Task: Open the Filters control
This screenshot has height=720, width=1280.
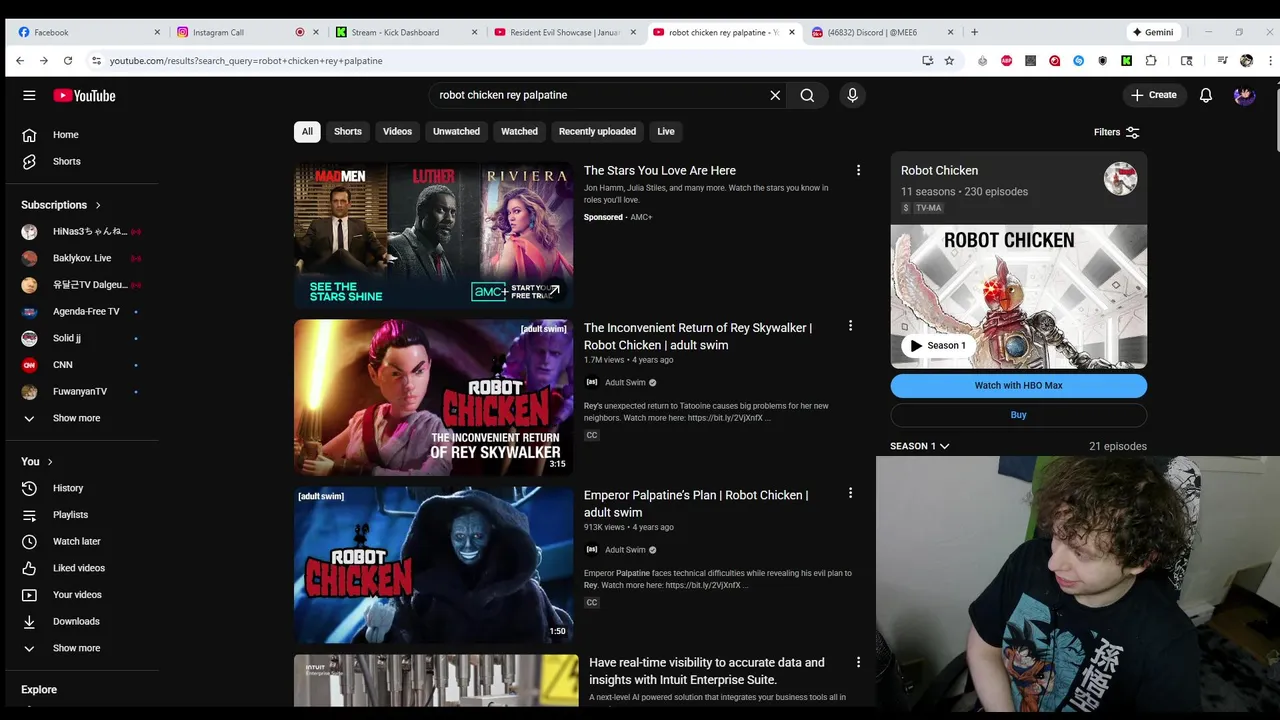Action: (x=1117, y=132)
